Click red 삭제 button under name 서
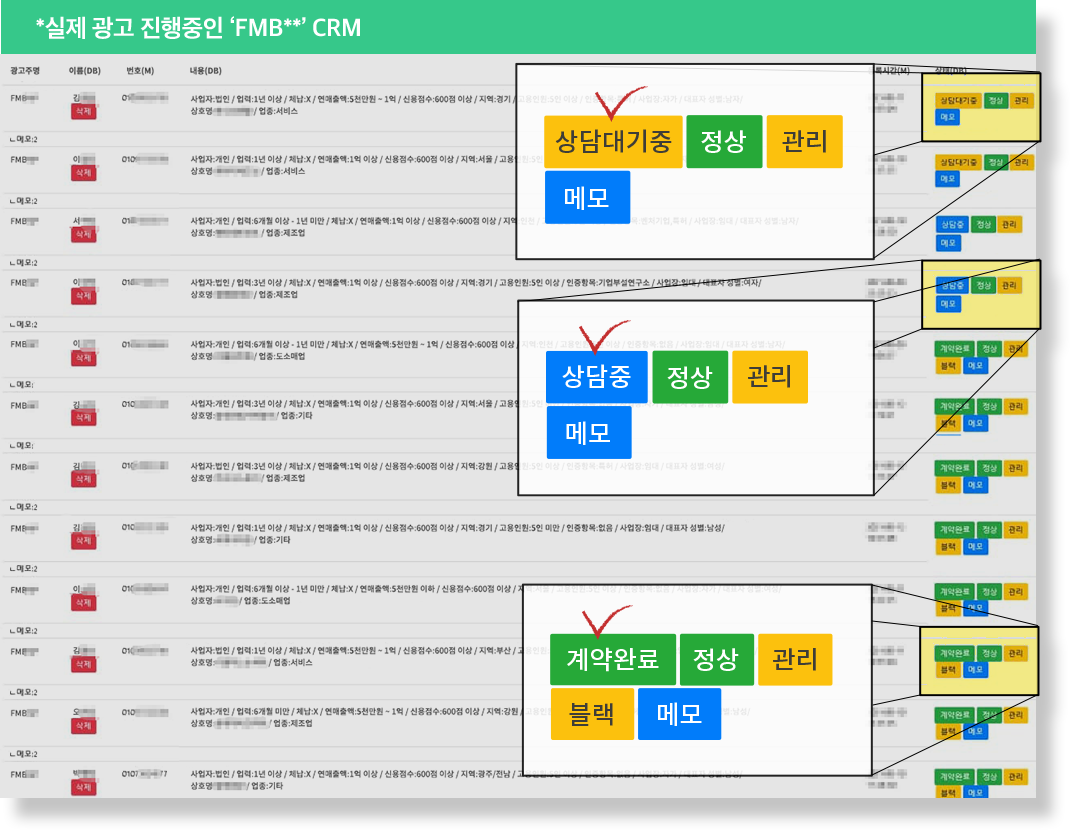This screenshot has width=1070, height=830. pos(84,234)
